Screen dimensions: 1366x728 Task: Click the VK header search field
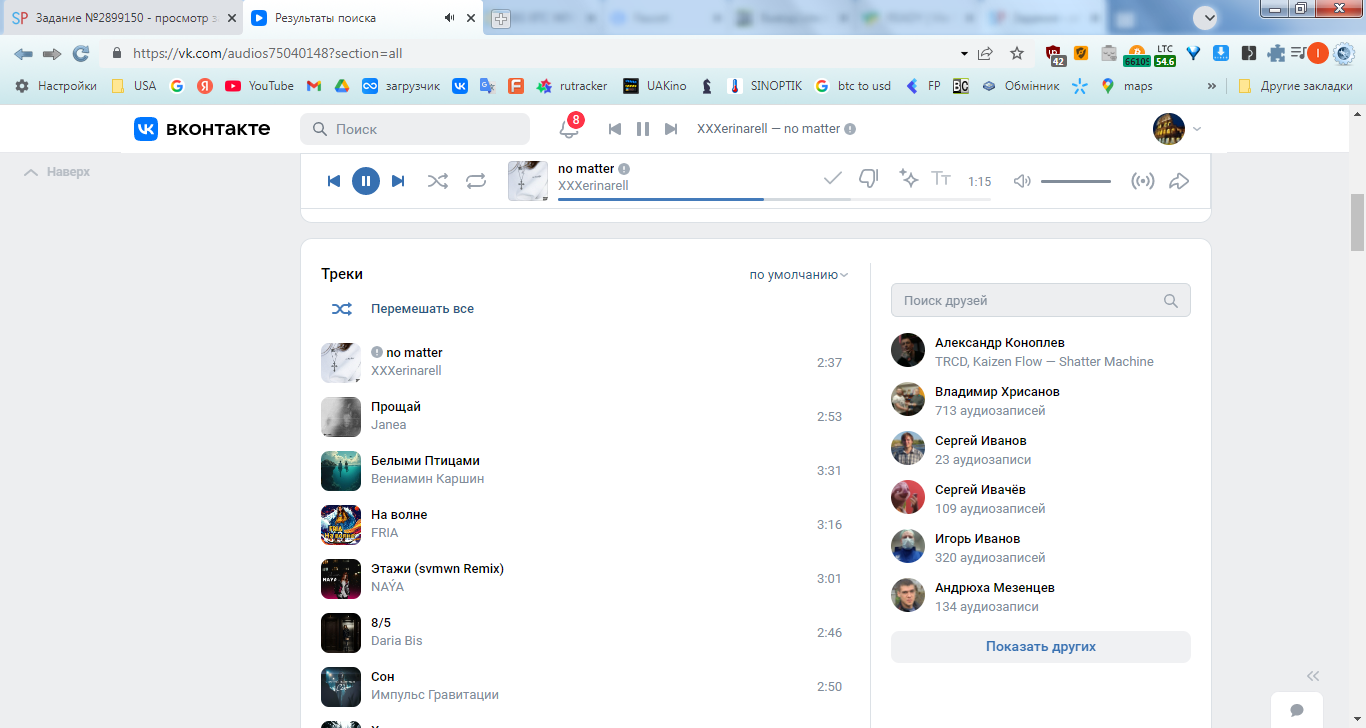pyautogui.click(x=415, y=129)
